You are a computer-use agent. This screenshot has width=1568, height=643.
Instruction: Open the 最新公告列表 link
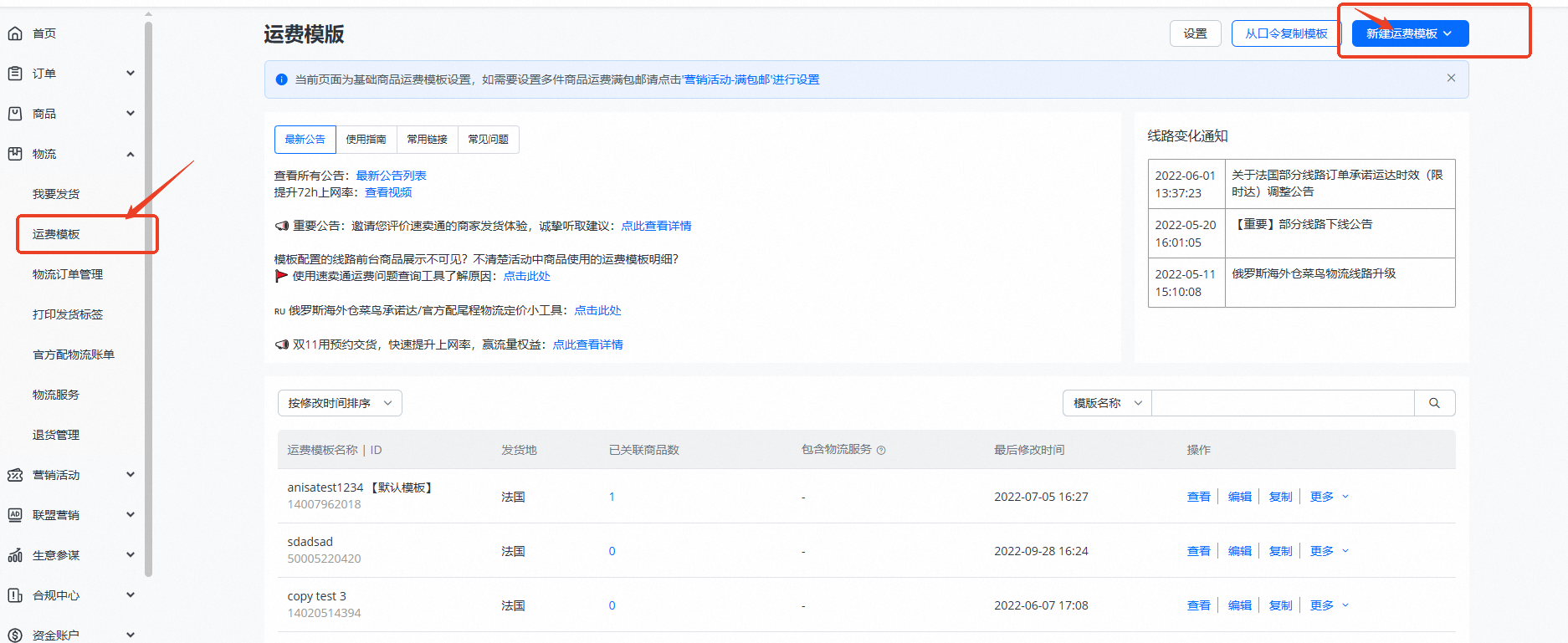(391, 176)
